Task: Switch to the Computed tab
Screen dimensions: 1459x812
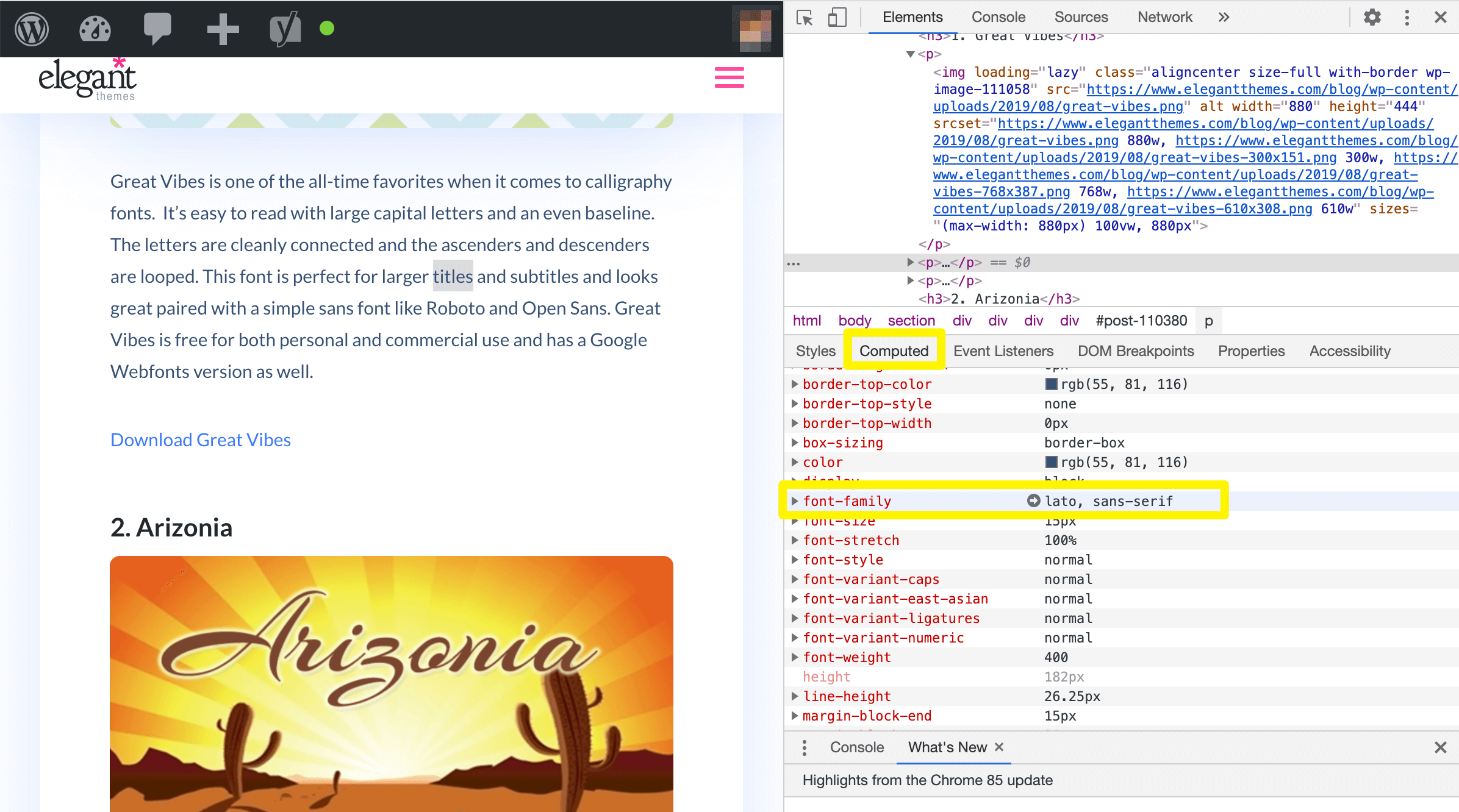Action: click(x=893, y=351)
